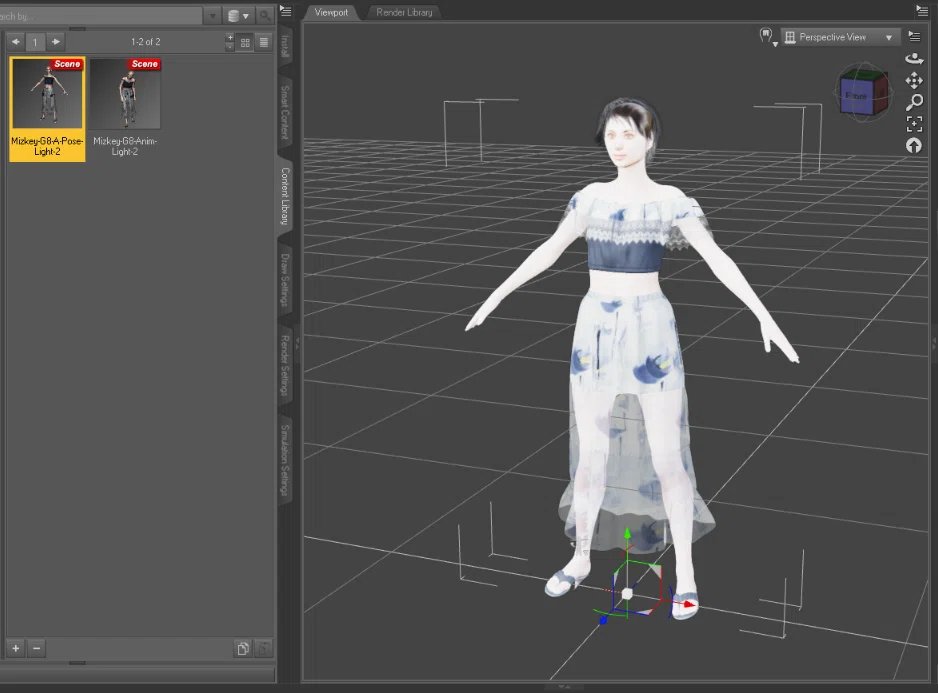Decrease thumbnail size with minus stepper

230,46
